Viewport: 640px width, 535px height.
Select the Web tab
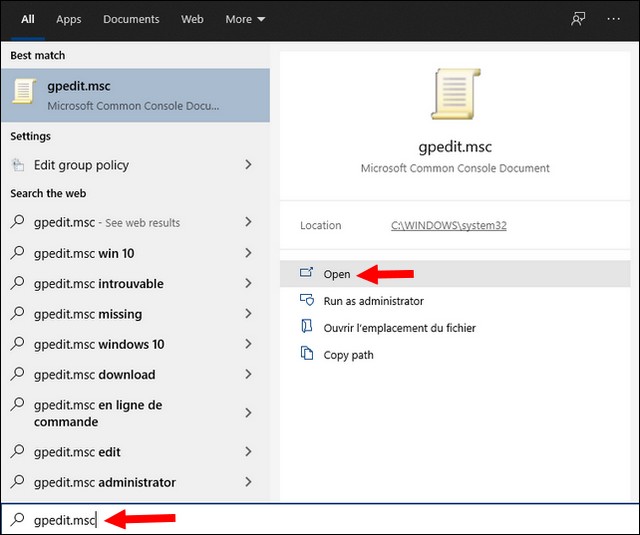tap(192, 19)
